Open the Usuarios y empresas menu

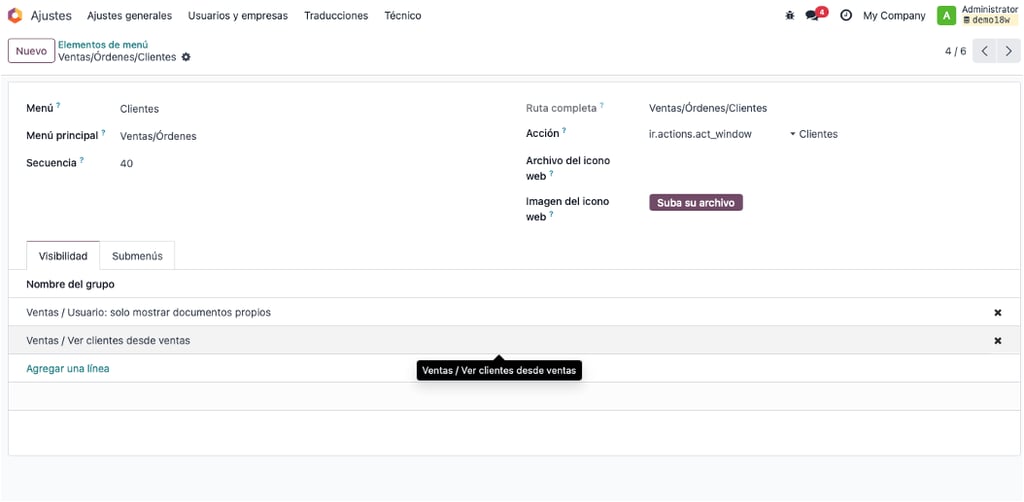click(238, 16)
